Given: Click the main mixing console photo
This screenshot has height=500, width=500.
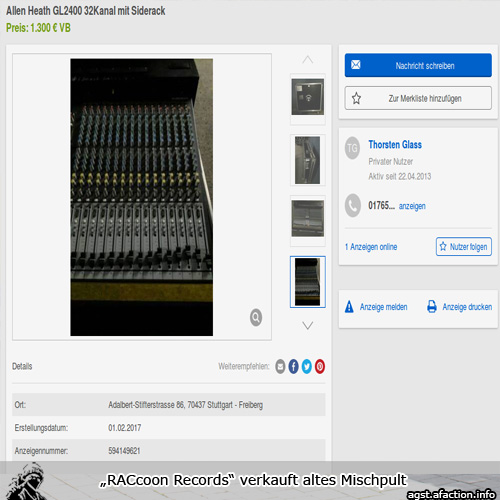Looking at the screenshot, I should [x=142, y=197].
